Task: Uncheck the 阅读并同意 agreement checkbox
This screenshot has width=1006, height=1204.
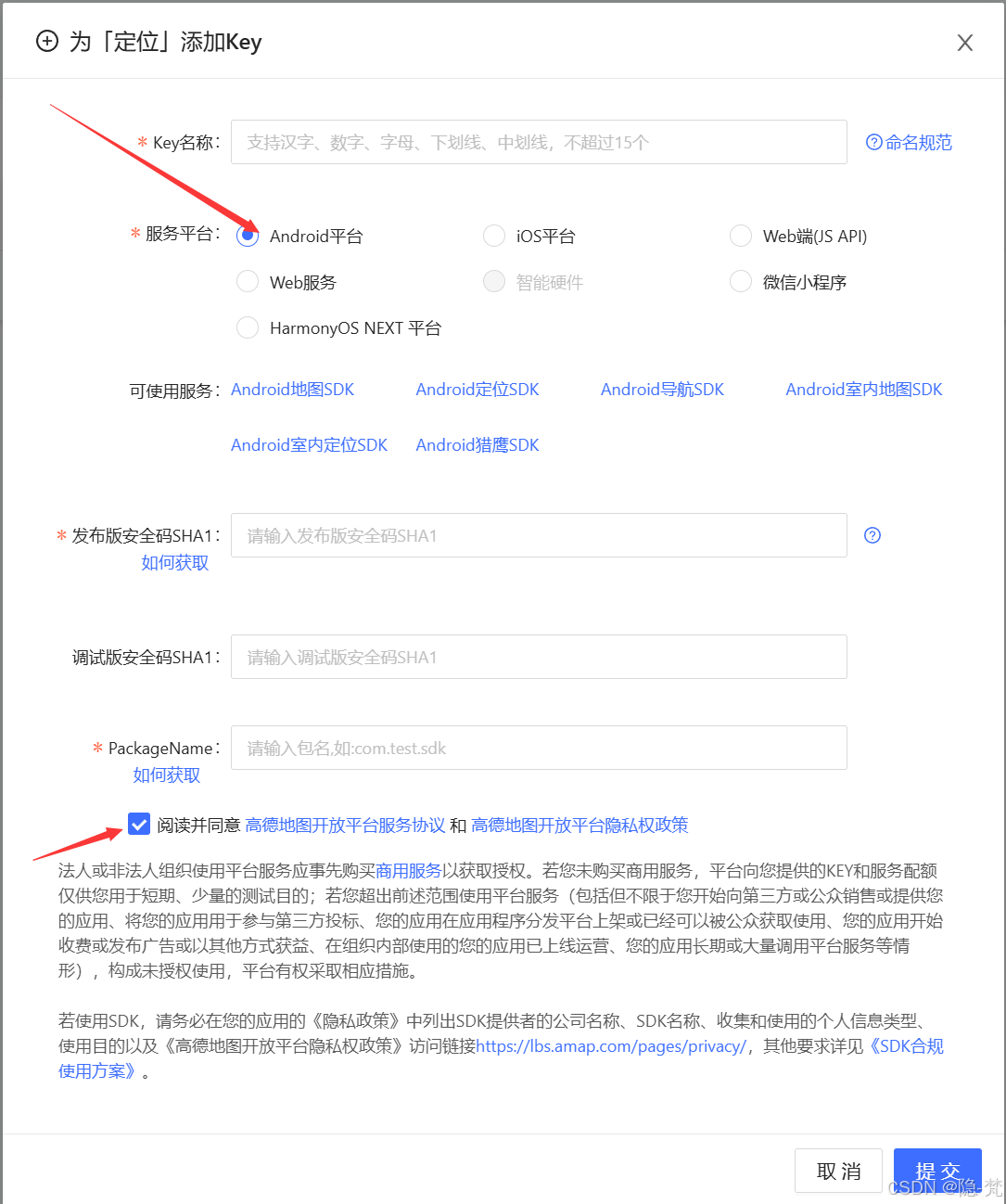Action: tap(139, 824)
